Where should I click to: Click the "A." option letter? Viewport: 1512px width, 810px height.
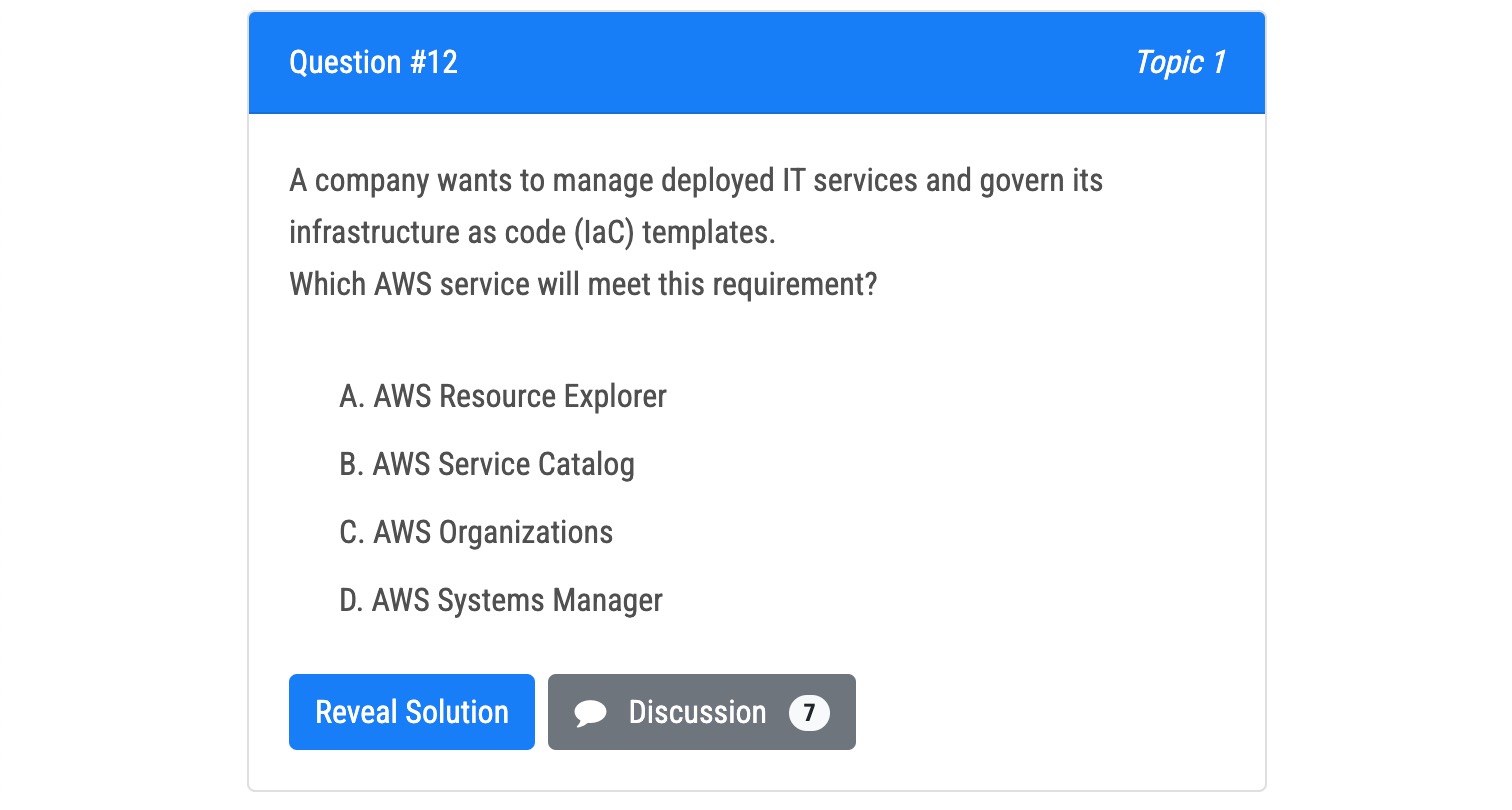(352, 396)
